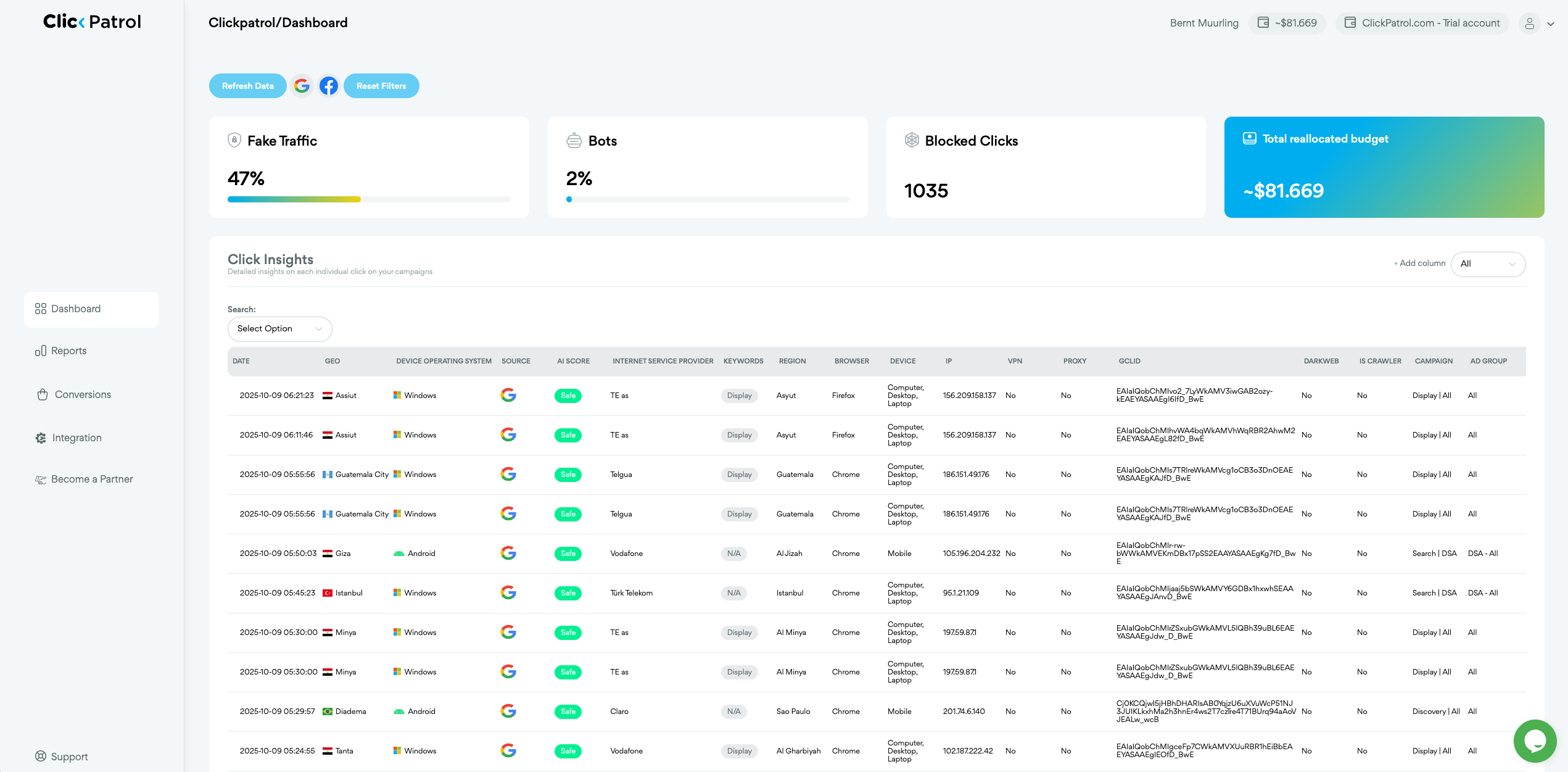Screen dimensions: 1568x772
Task: Click the Fake Traffic shield icon
Action: 234,140
